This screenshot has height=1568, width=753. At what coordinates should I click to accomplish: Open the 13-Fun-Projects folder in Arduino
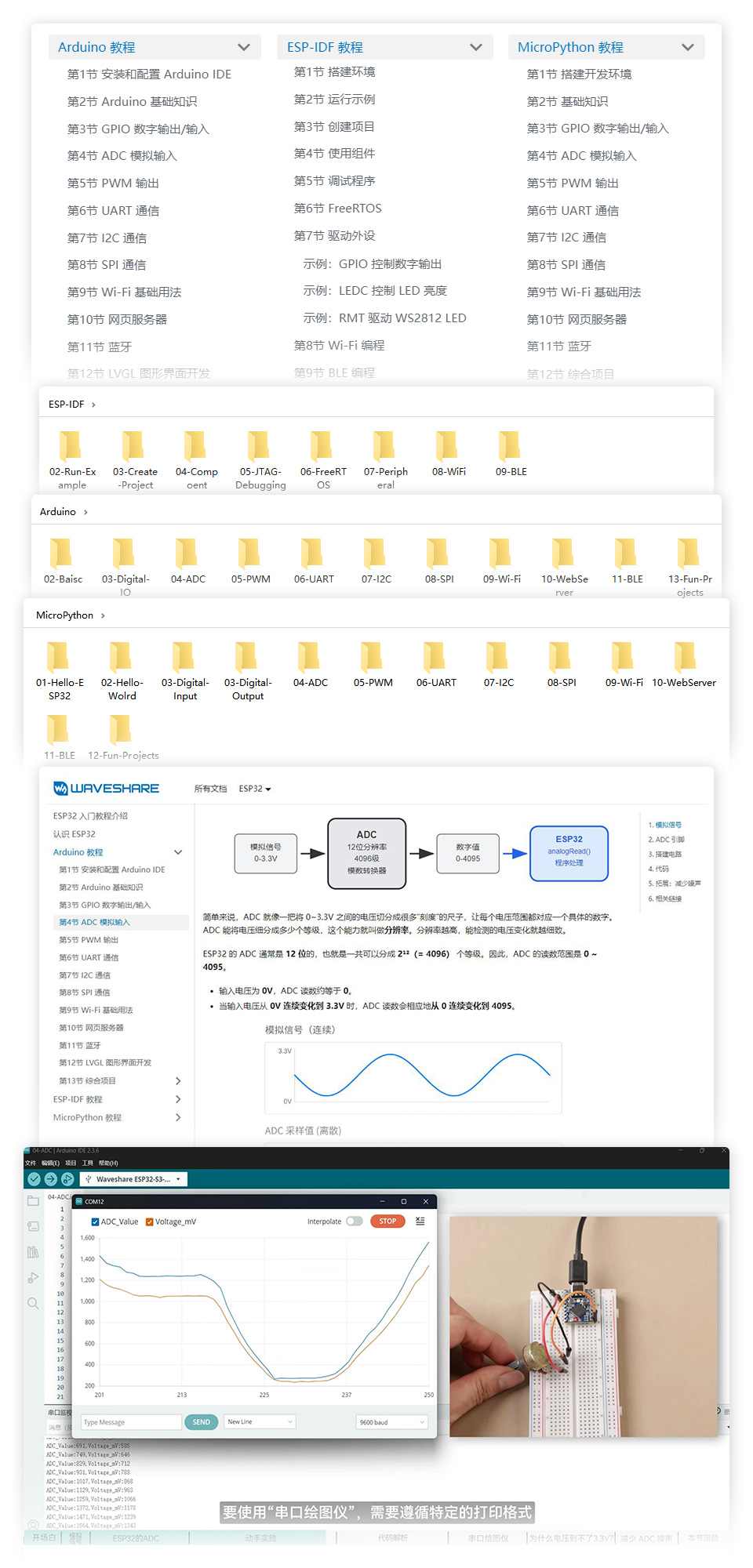tap(690, 566)
